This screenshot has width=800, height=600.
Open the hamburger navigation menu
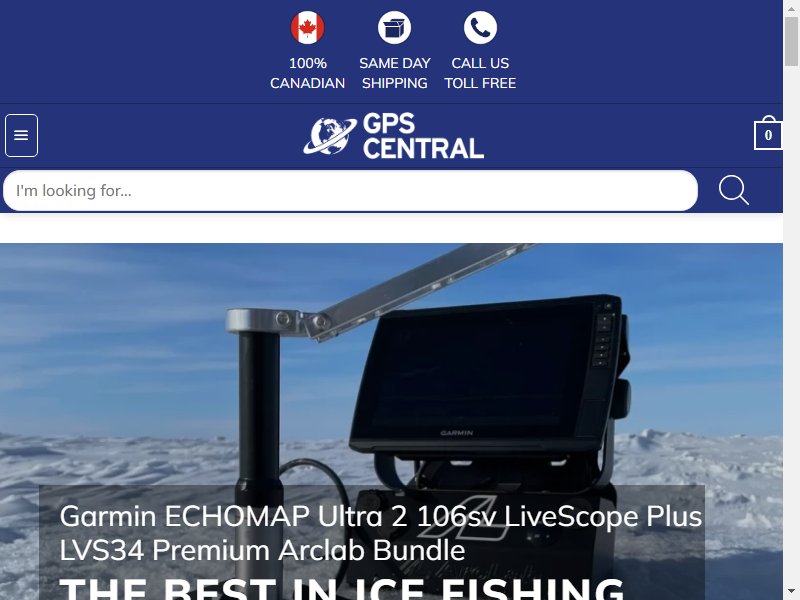click(21, 135)
